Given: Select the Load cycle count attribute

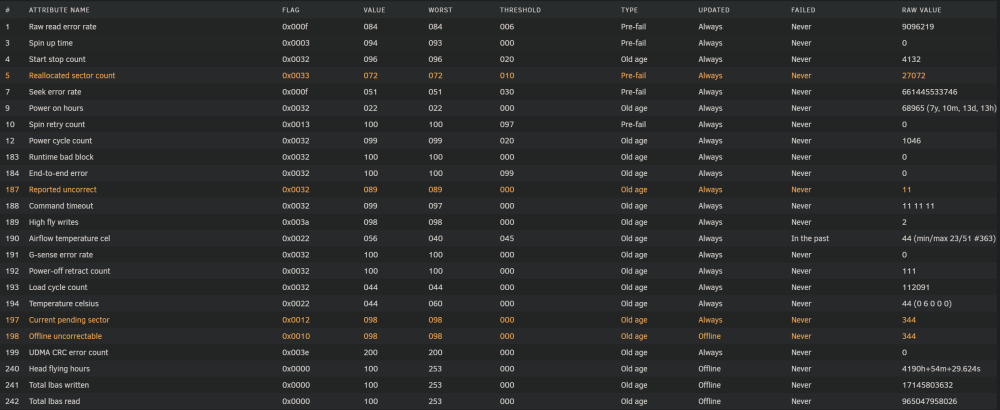Looking at the screenshot, I should pyautogui.click(x=59, y=287).
